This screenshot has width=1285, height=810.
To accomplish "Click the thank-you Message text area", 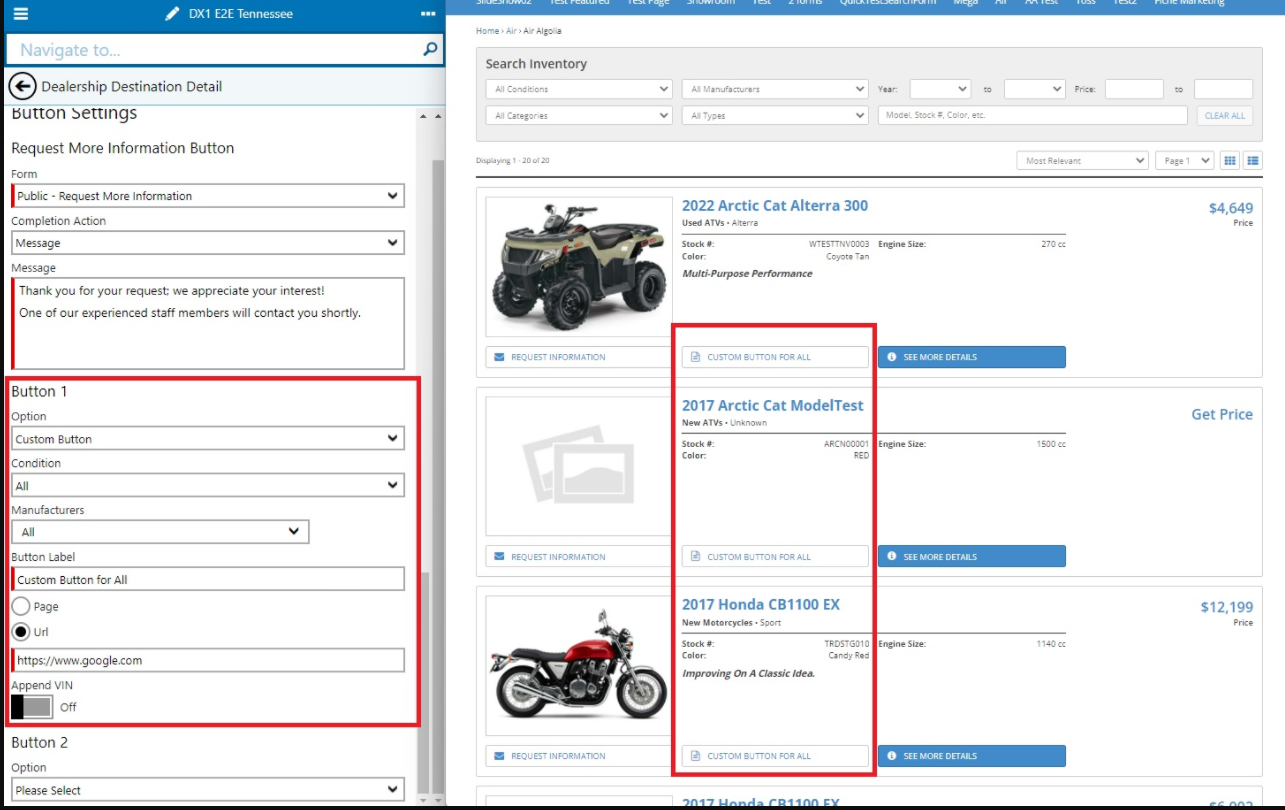I will pyautogui.click(x=208, y=323).
